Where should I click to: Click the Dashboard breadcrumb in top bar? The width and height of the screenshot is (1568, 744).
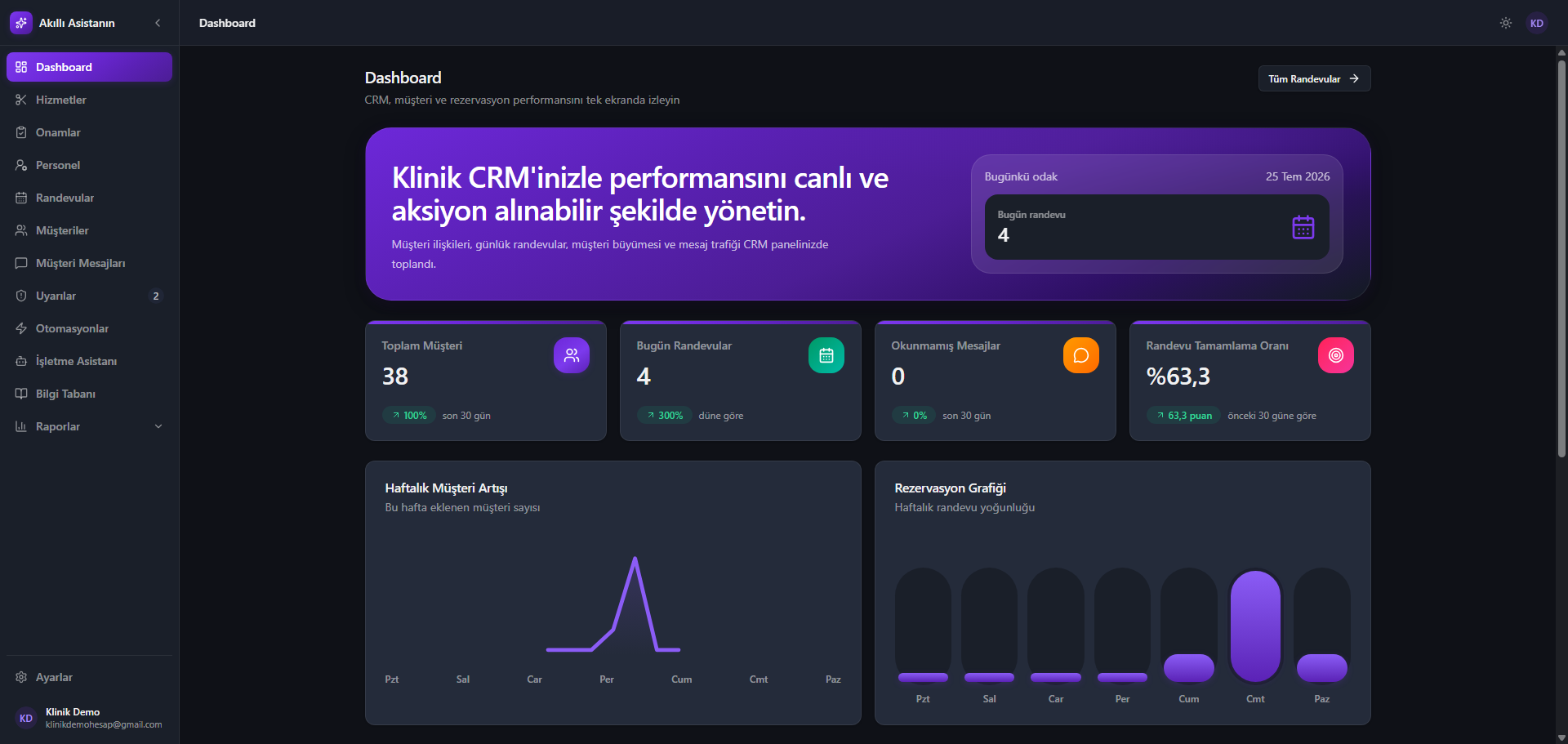pyautogui.click(x=227, y=23)
